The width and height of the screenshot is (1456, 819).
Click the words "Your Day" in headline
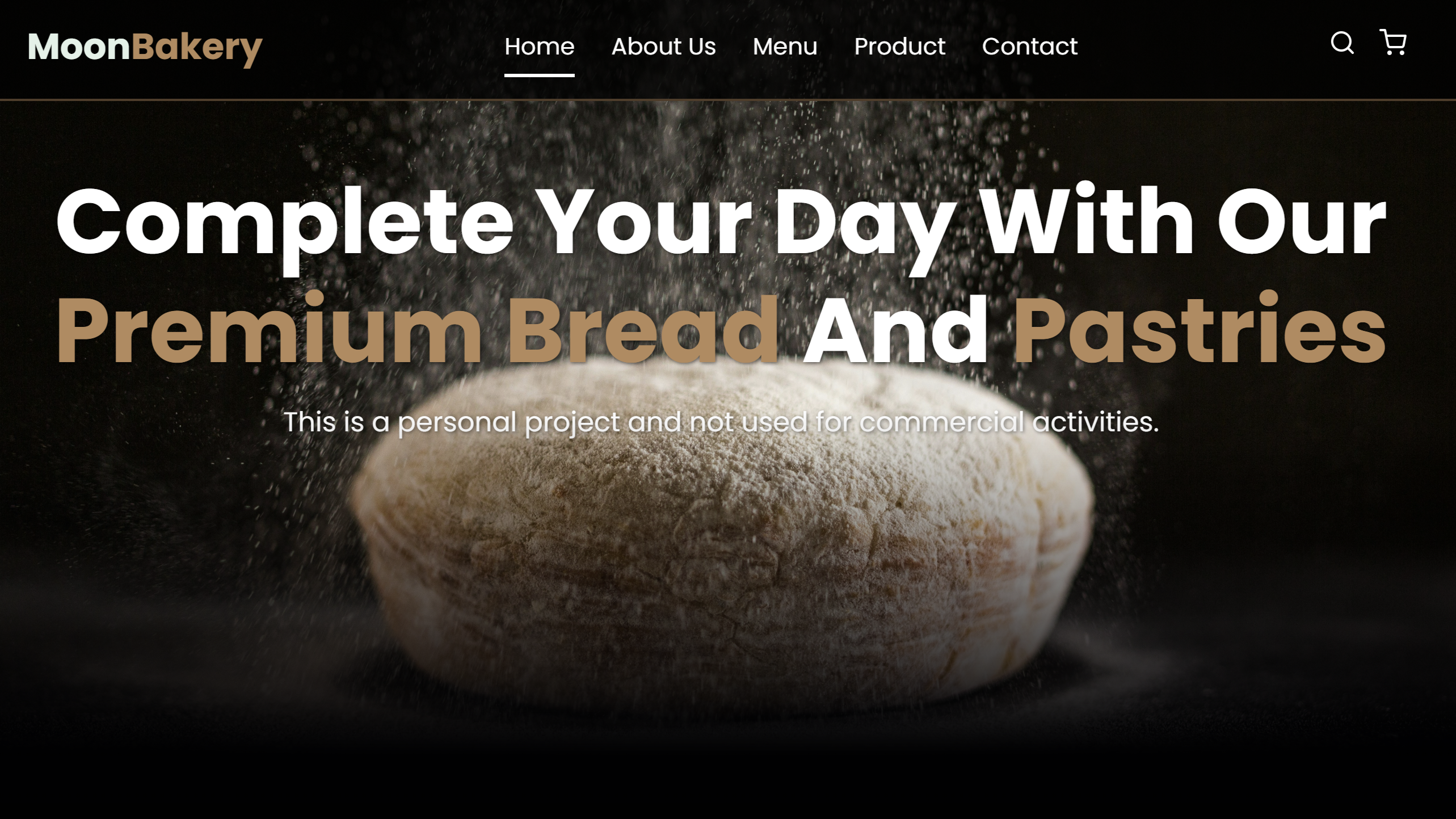click(748, 227)
